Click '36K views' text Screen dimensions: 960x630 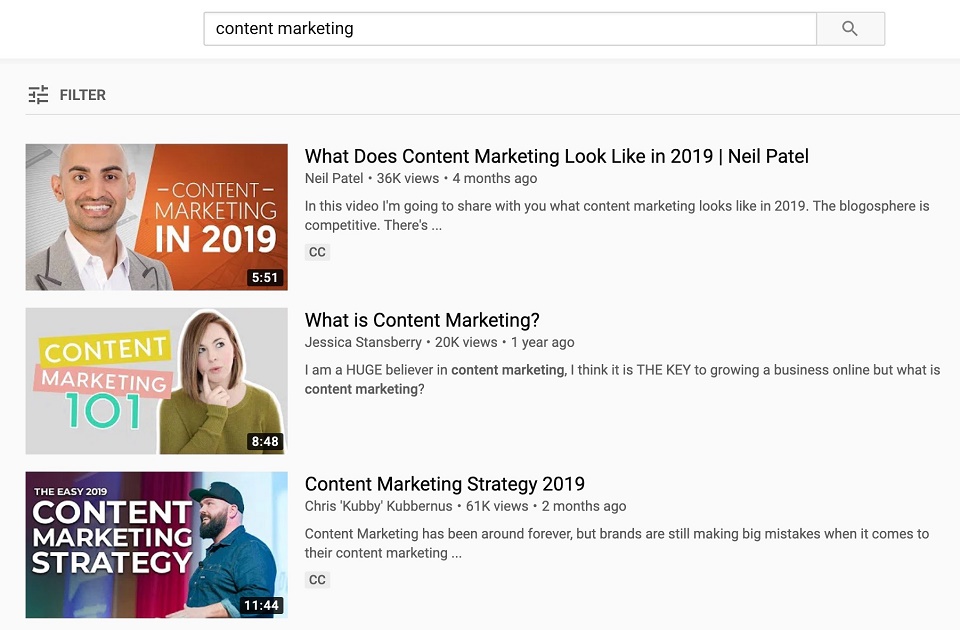[408, 178]
